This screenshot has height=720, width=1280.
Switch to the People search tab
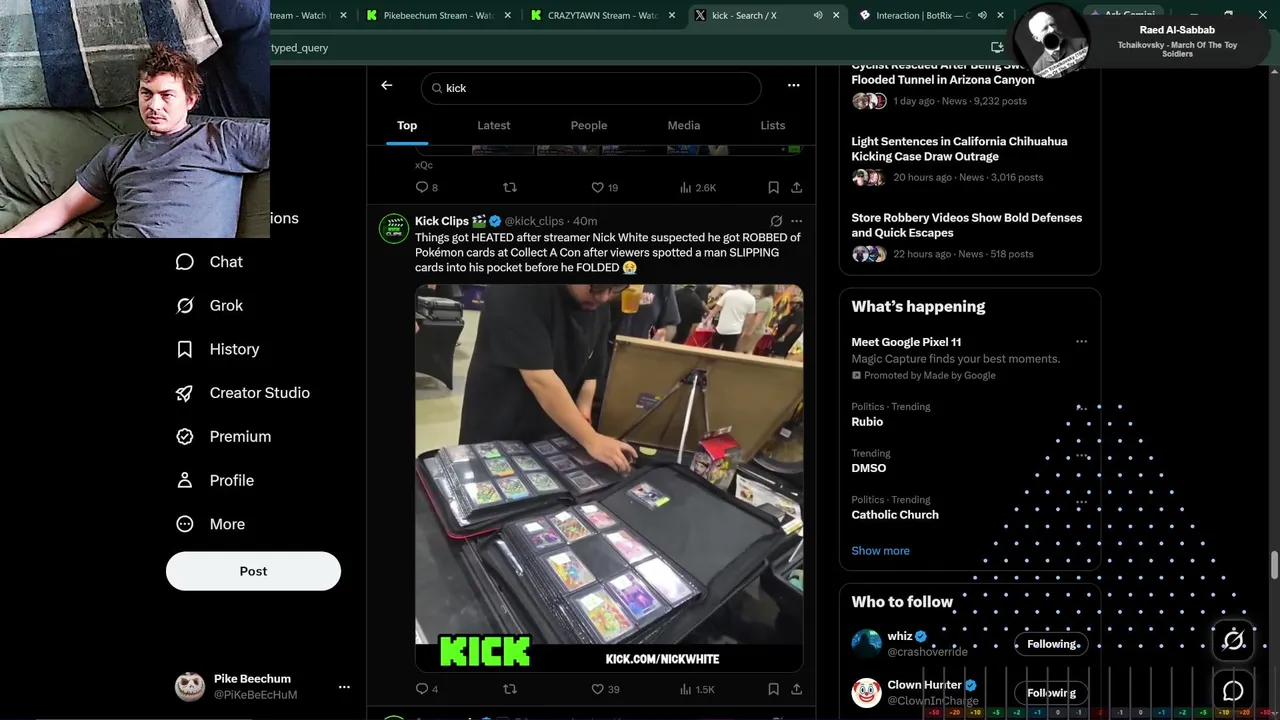[x=589, y=126]
